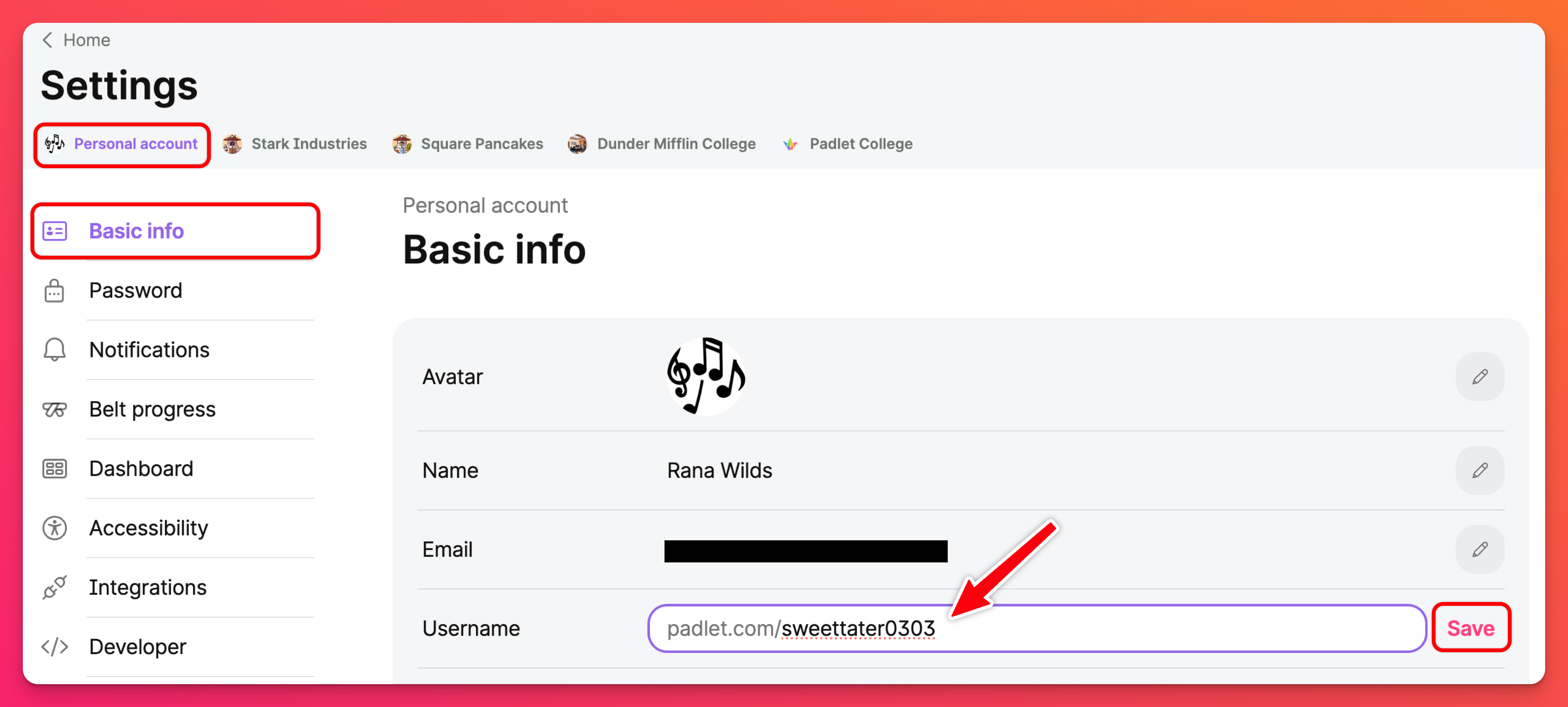Click the plug icon beside Integrations
Viewport: 1568px width, 707px height.
point(54,588)
